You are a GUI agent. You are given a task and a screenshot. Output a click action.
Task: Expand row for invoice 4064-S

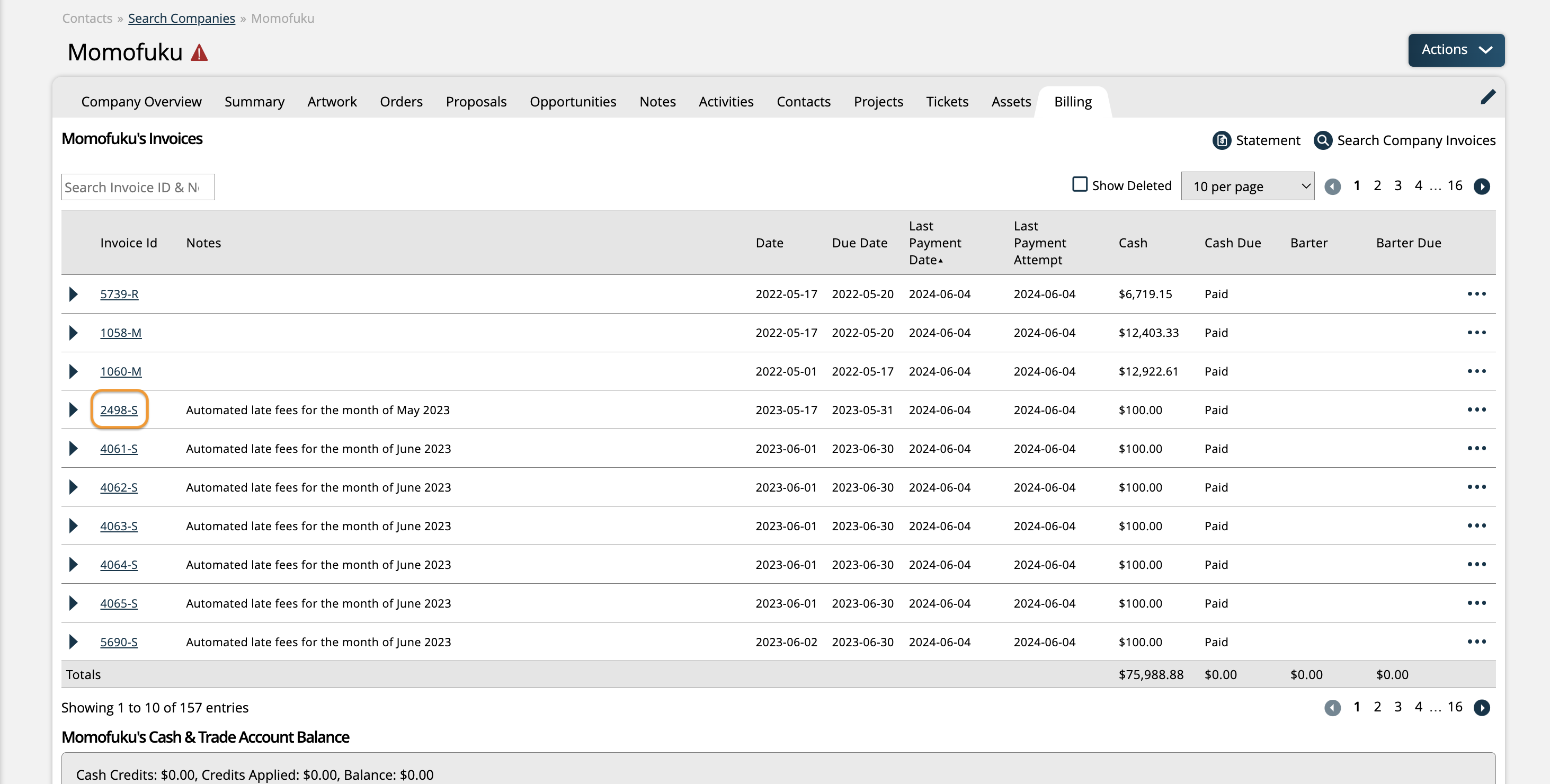(x=74, y=564)
